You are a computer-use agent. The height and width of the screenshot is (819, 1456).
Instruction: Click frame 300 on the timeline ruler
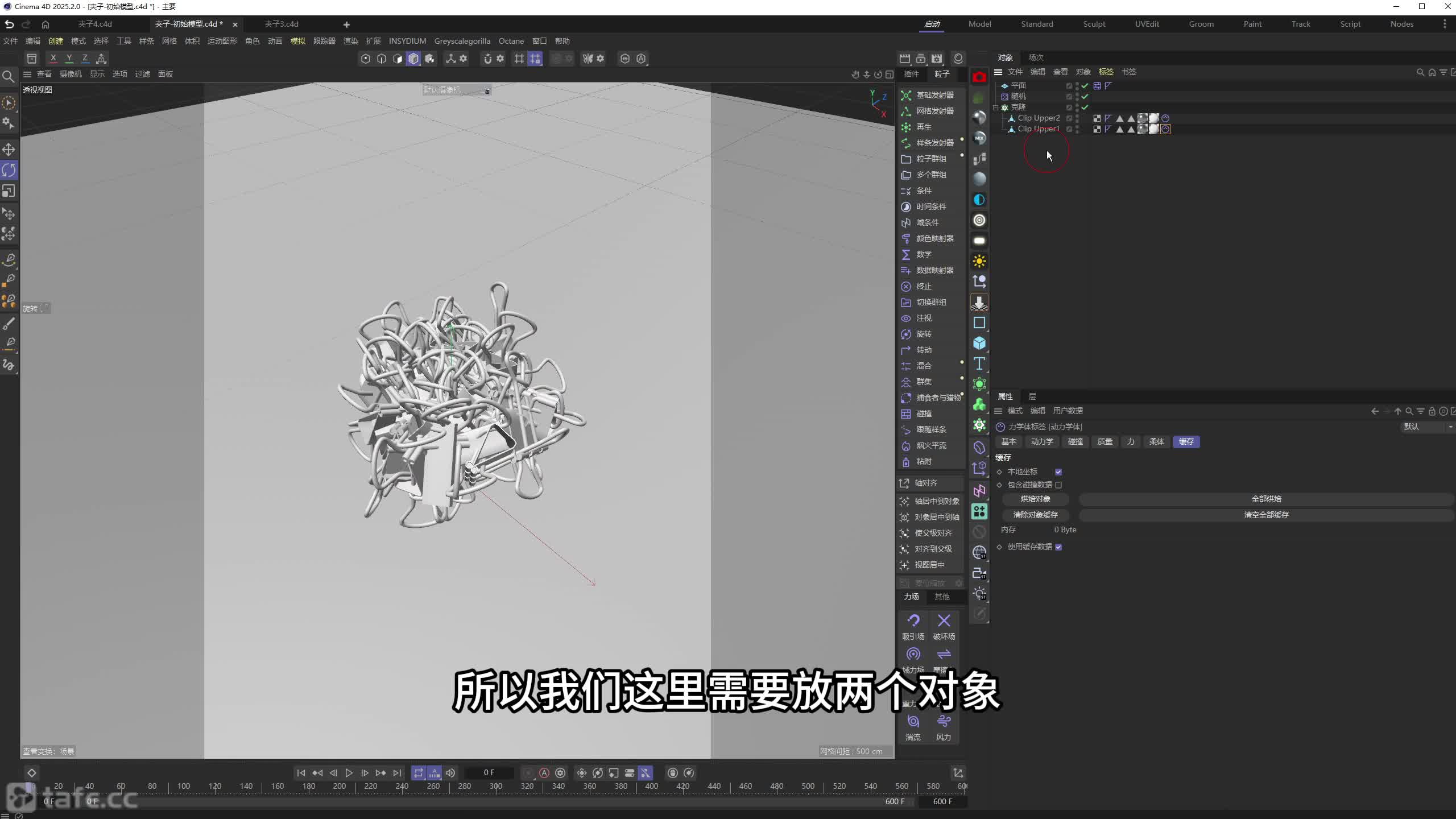(496, 786)
